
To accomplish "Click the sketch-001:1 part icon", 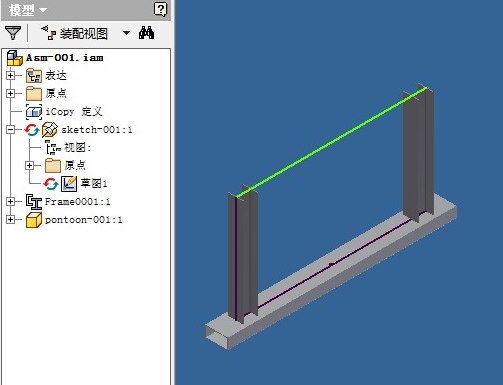I will point(49,130).
